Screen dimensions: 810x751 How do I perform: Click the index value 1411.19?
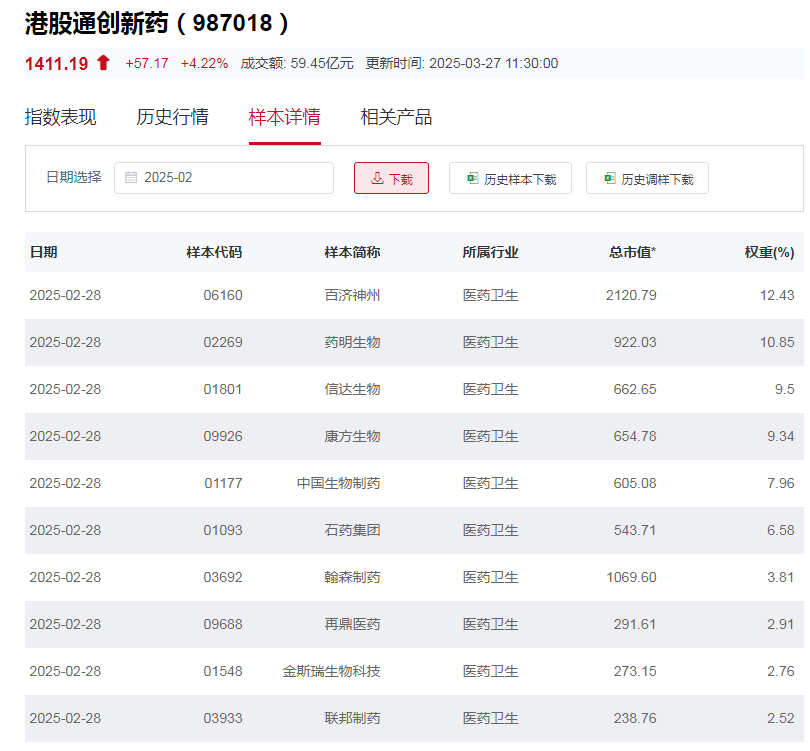pos(57,64)
